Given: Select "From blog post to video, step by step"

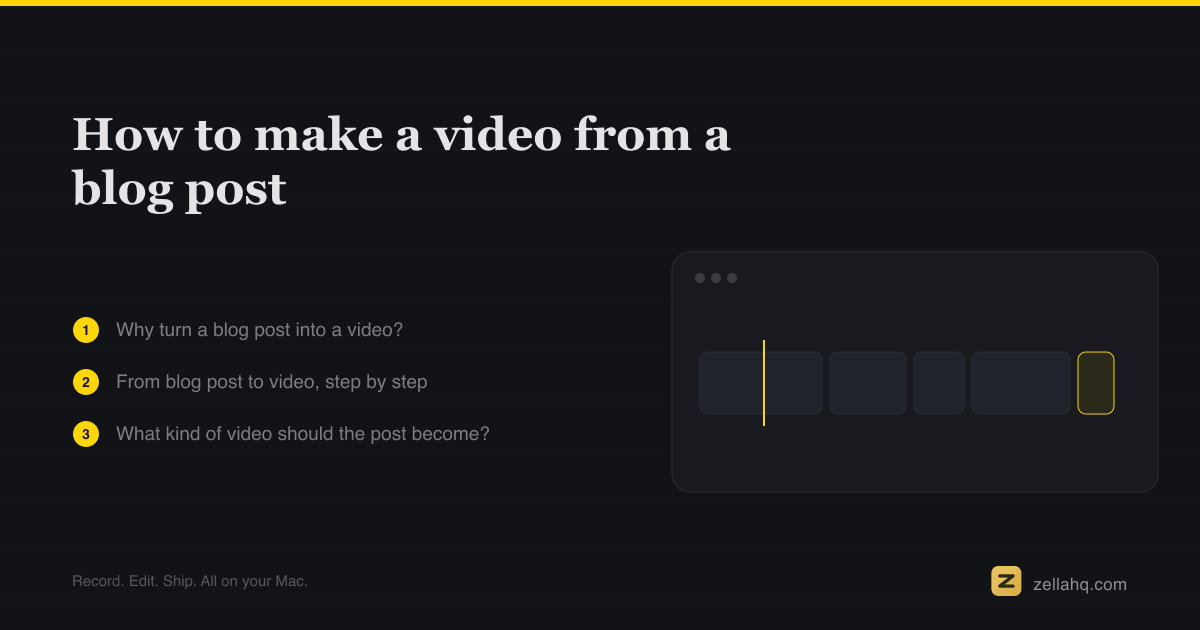Looking at the screenshot, I should pyautogui.click(x=271, y=382).
